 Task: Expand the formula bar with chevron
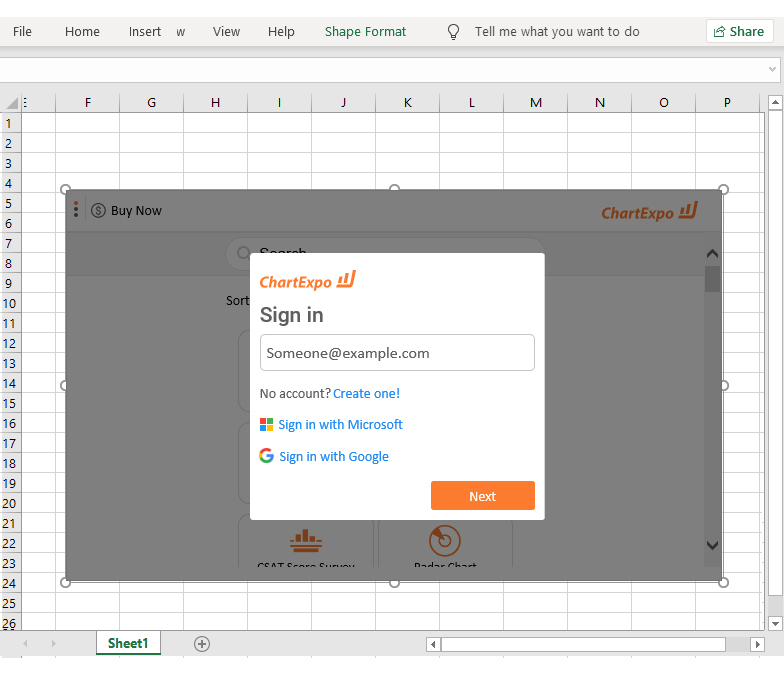pyautogui.click(x=772, y=70)
